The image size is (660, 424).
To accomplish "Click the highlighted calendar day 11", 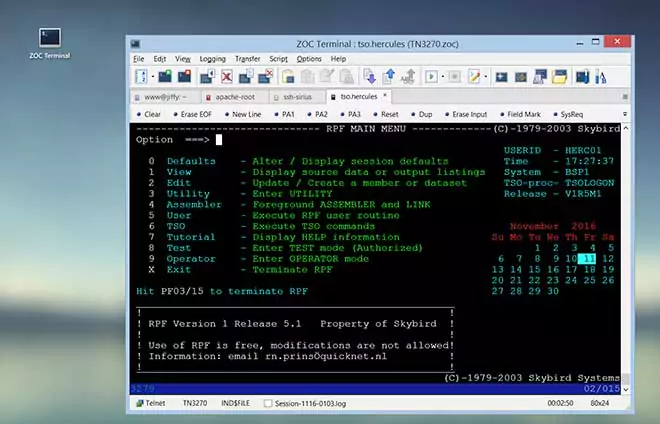I will click(587, 259).
